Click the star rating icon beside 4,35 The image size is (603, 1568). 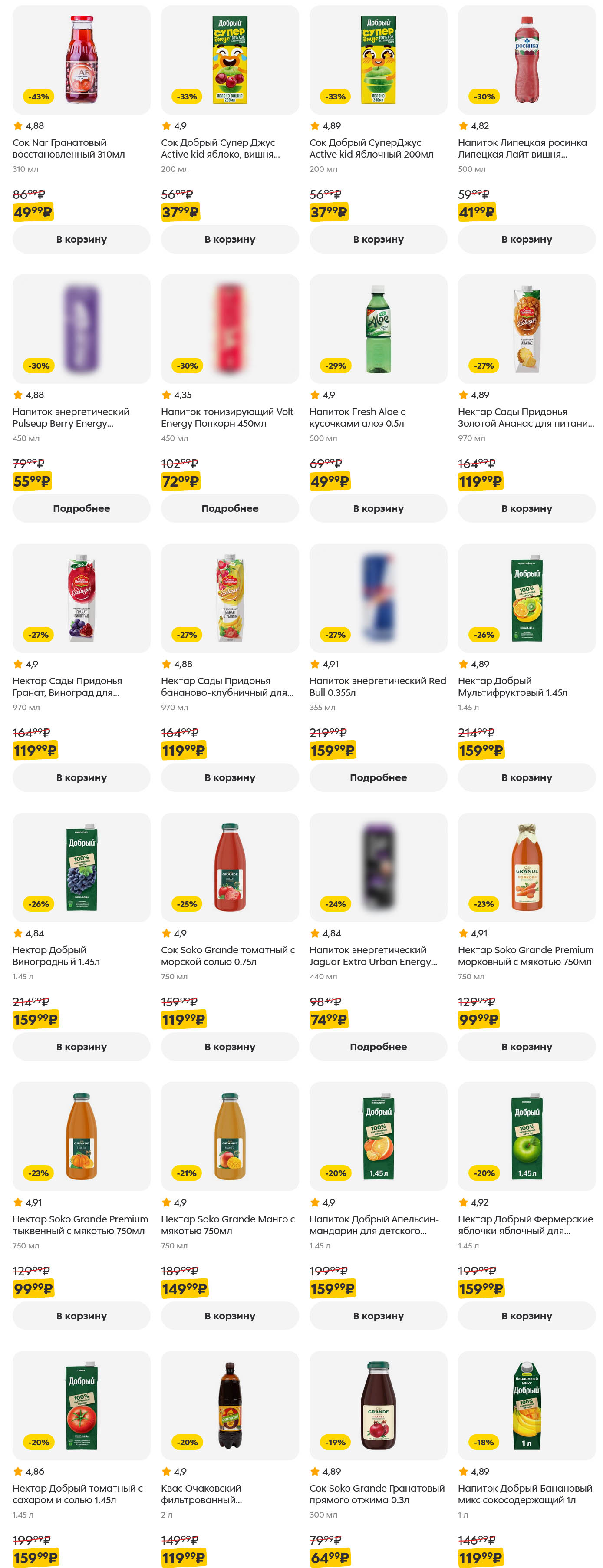166,395
